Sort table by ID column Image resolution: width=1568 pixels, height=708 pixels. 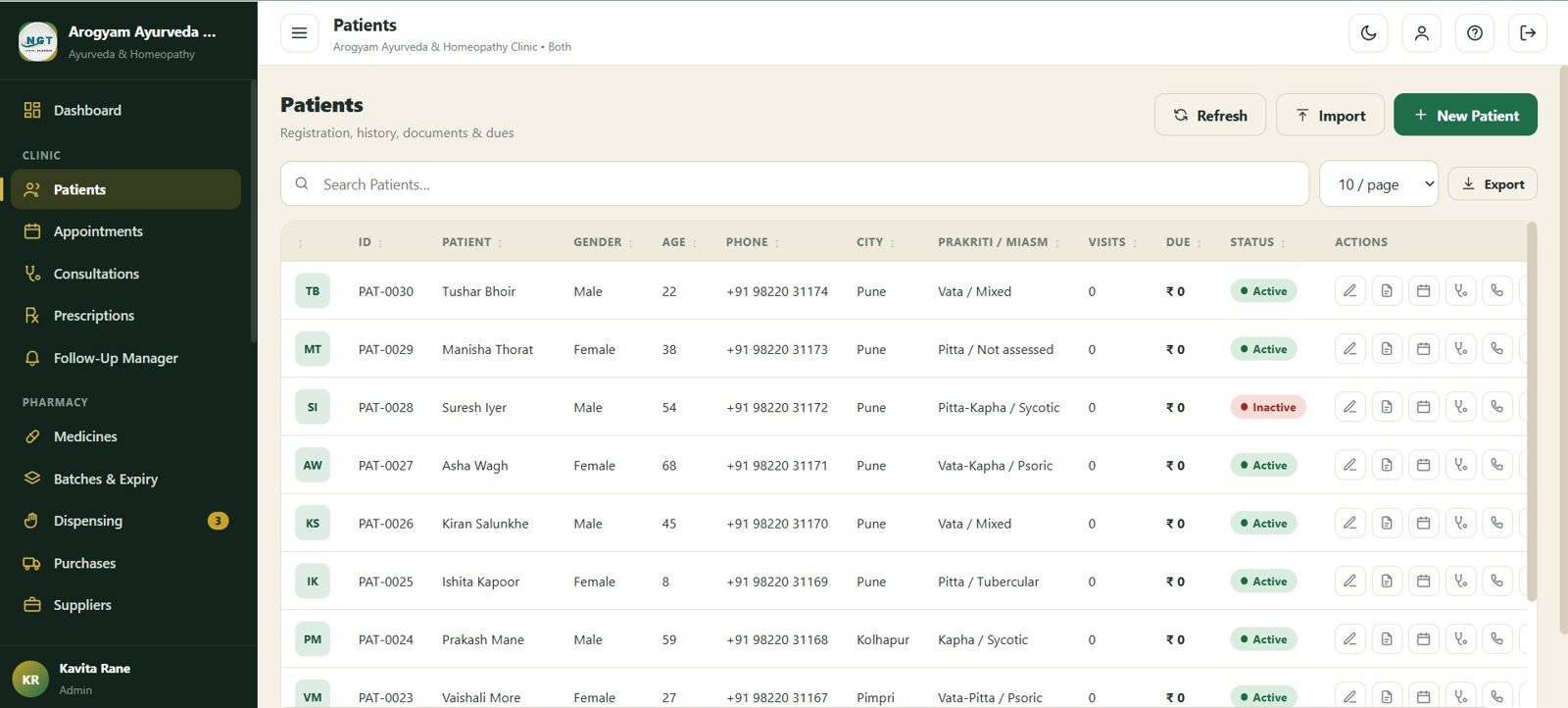tap(371, 242)
